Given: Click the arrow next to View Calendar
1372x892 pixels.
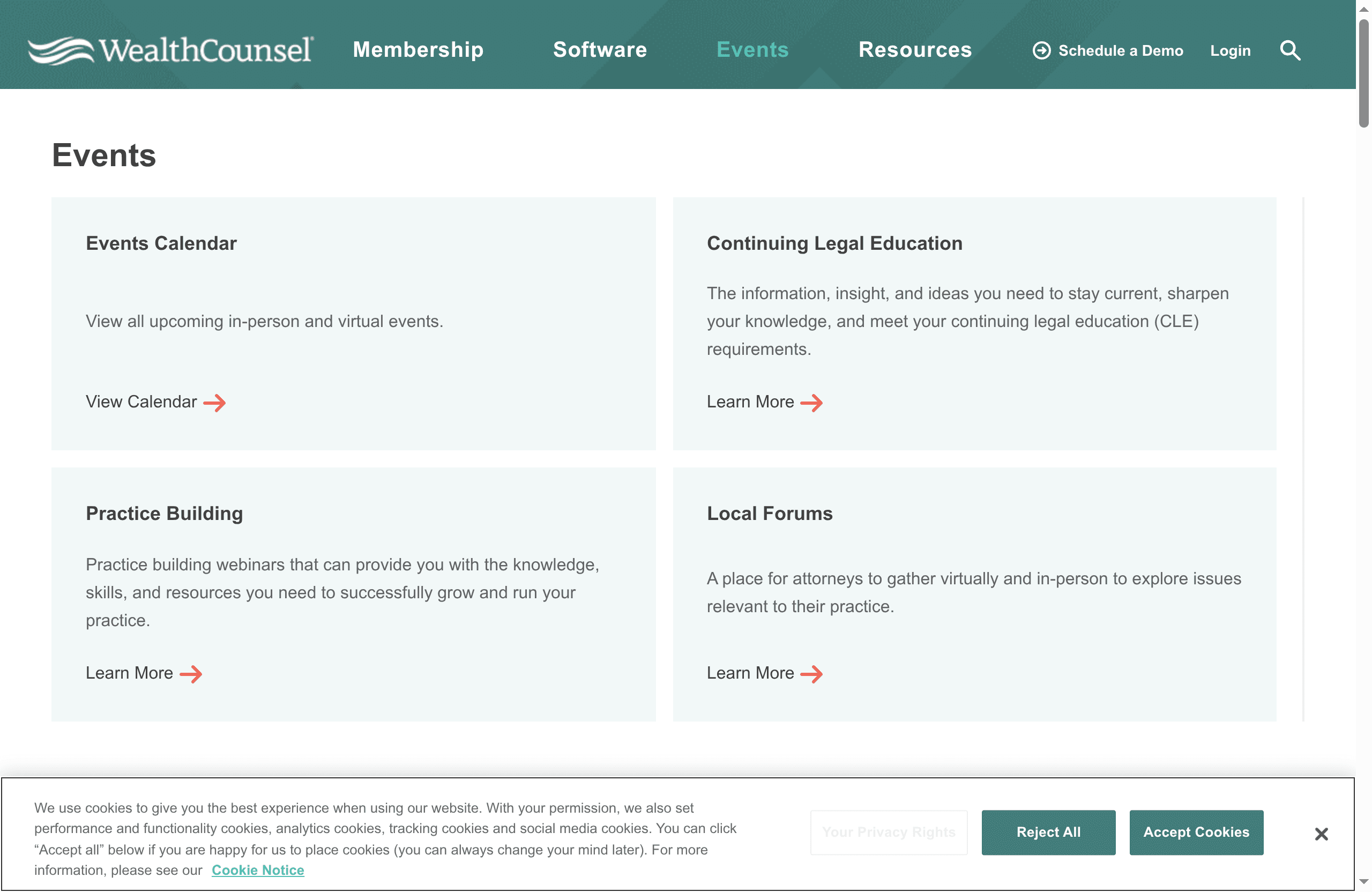Looking at the screenshot, I should pyautogui.click(x=215, y=403).
